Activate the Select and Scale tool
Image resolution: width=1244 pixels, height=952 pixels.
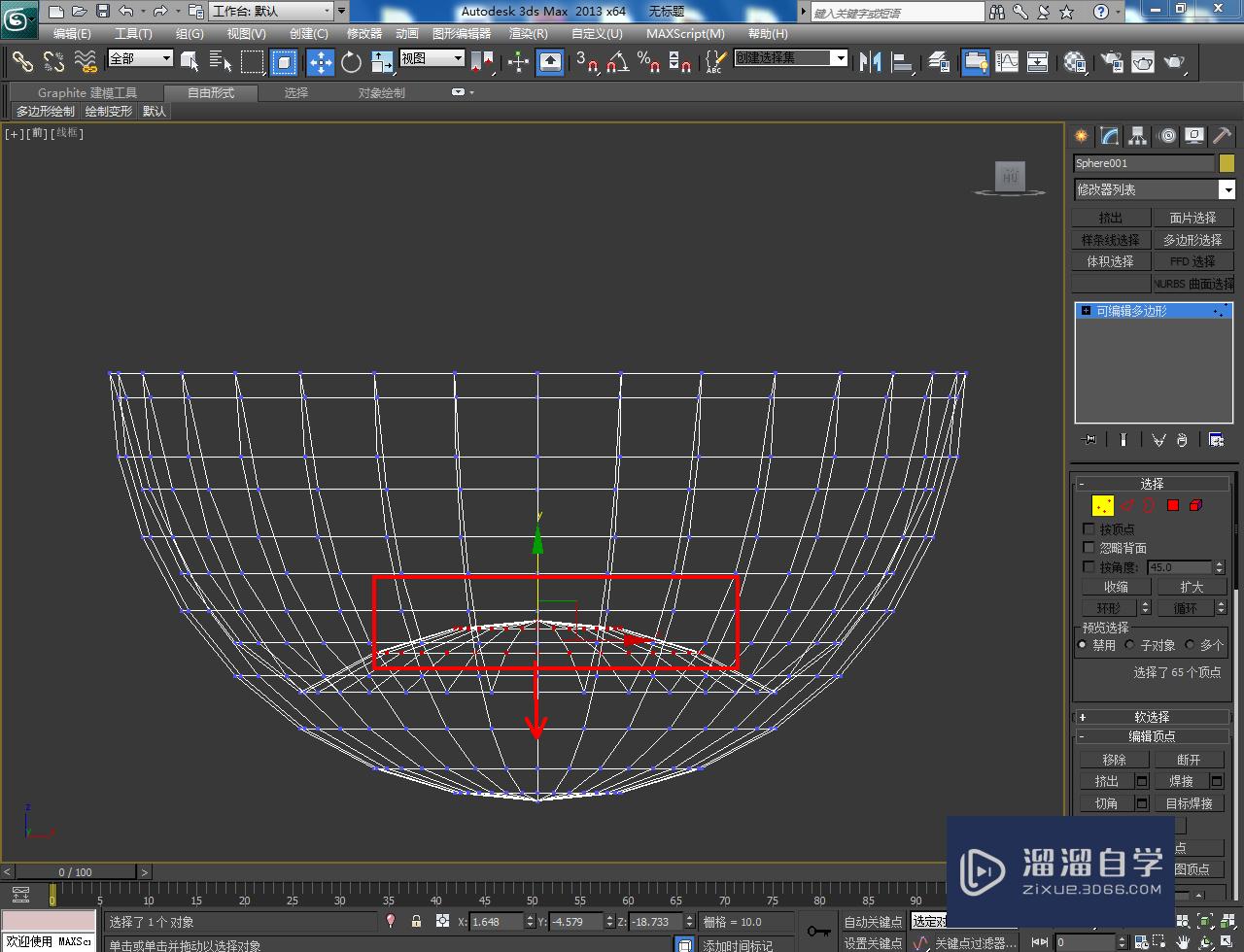coord(381,62)
